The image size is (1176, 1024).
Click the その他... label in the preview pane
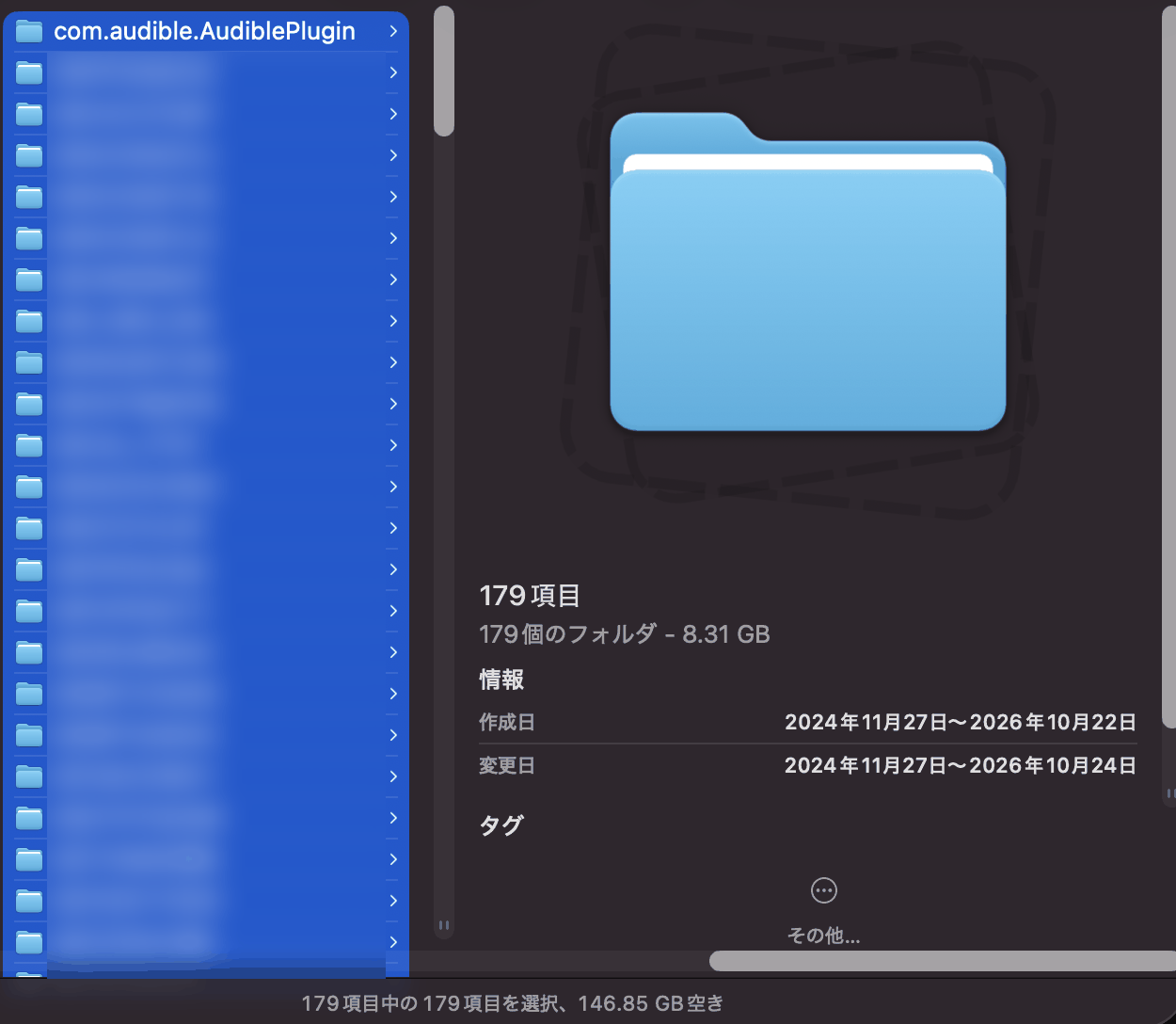[x=823, y=936]
